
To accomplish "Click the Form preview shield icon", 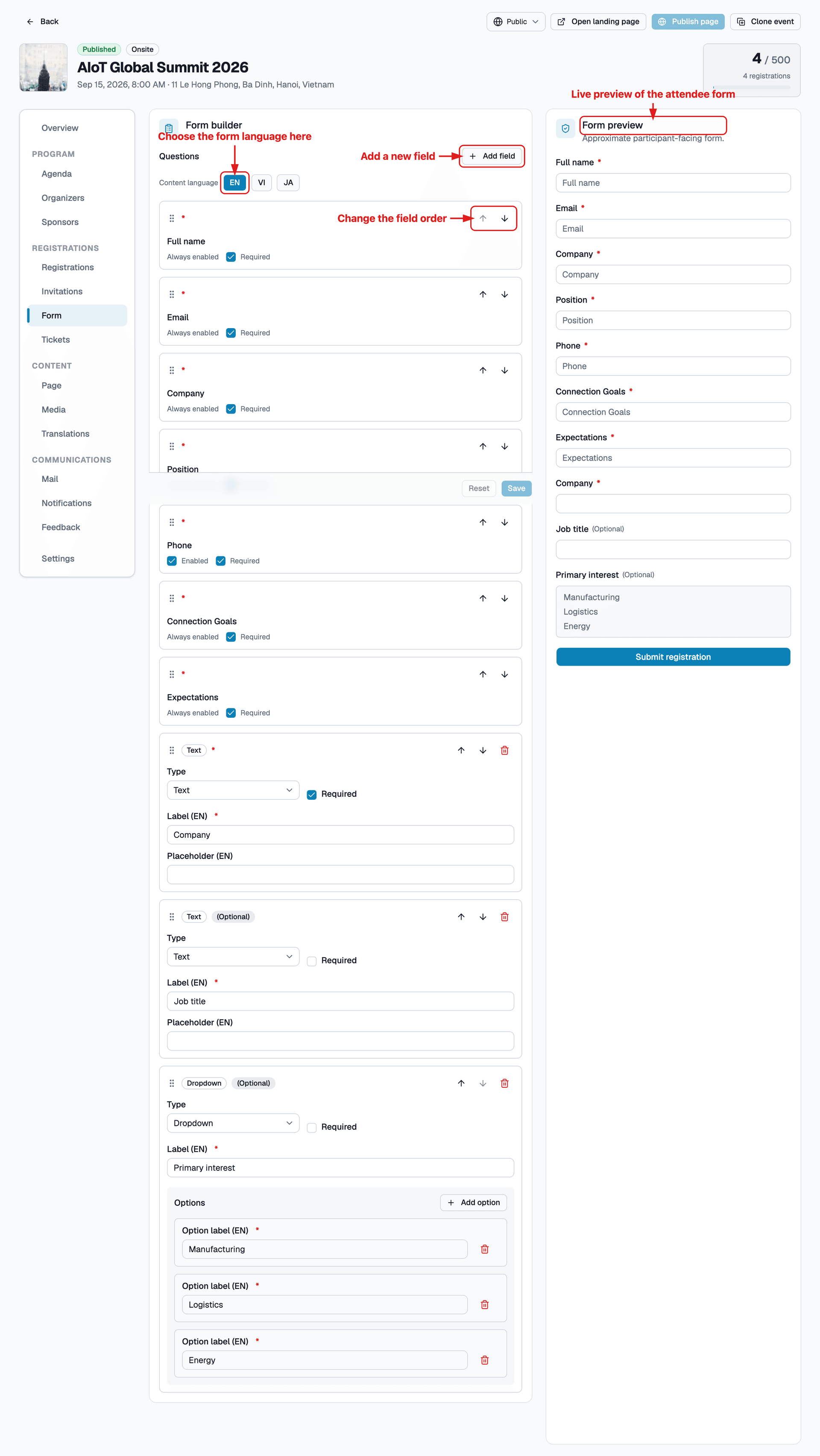I will coord(565,128).
